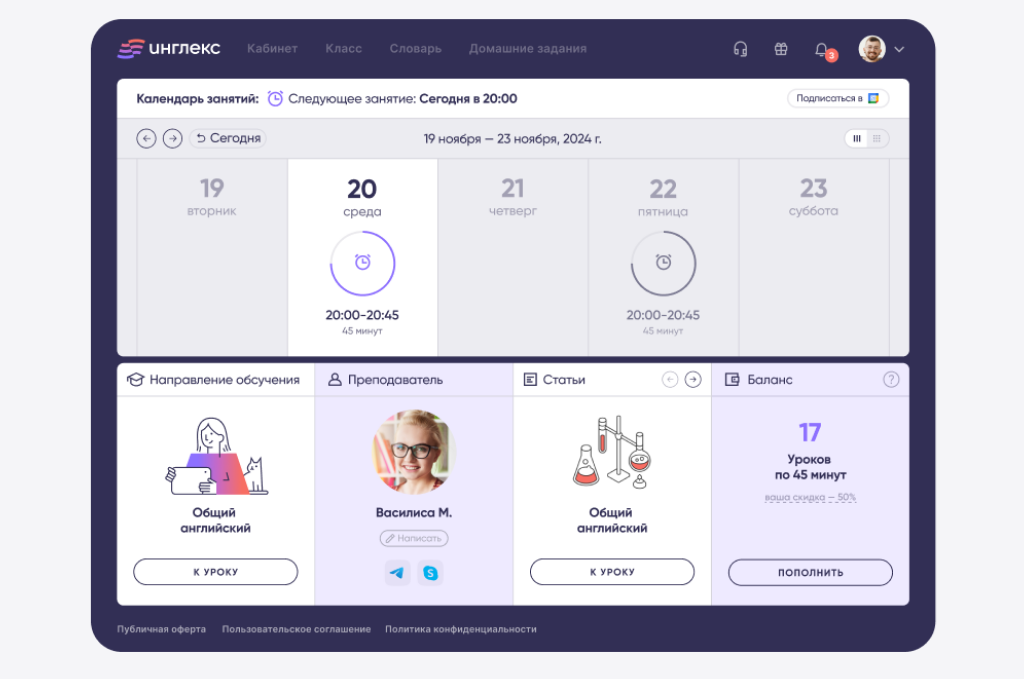Open notifications using the bell icon
The width and height of the screenshot is (1024, 679).
pyautogui.click(x=820, y=48)
